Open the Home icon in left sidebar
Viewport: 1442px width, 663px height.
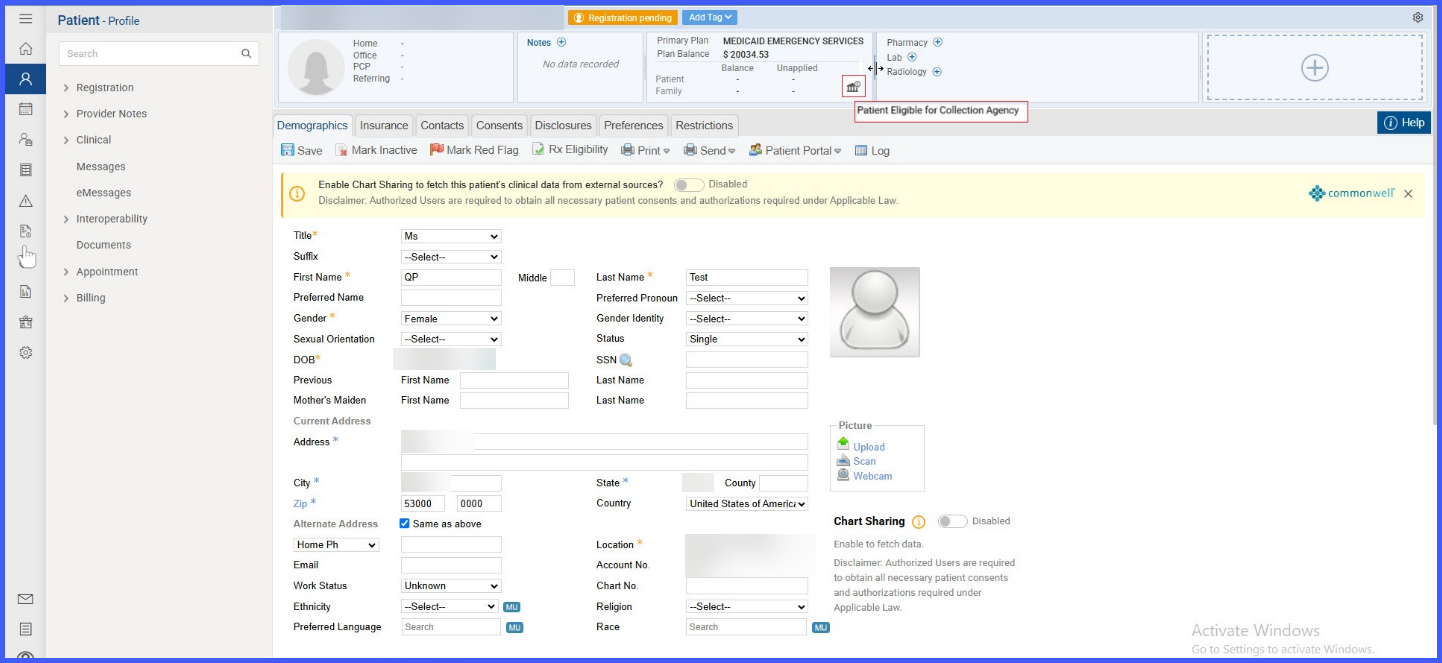26,49
